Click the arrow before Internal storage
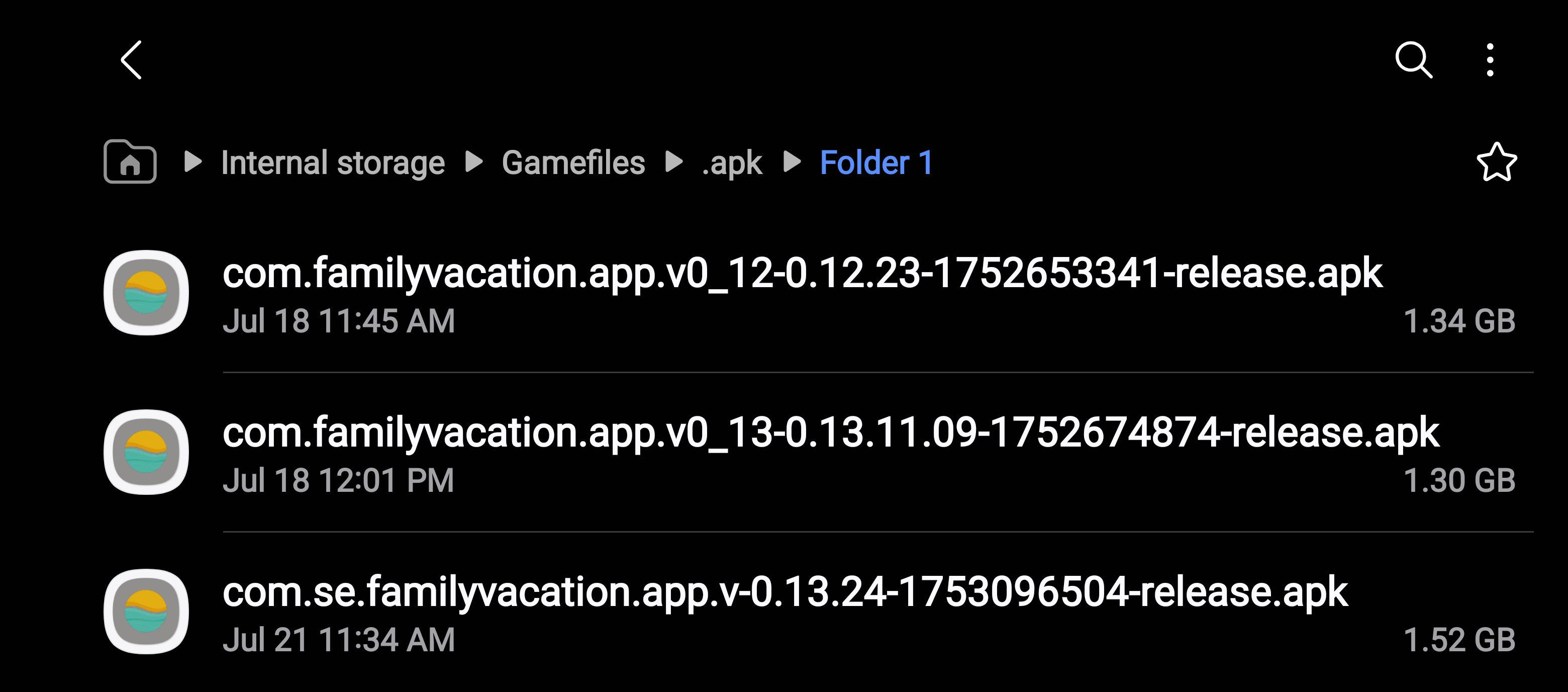Viewport: 1568px width, 692px height. pyautogui.click(x=193, y=161)
